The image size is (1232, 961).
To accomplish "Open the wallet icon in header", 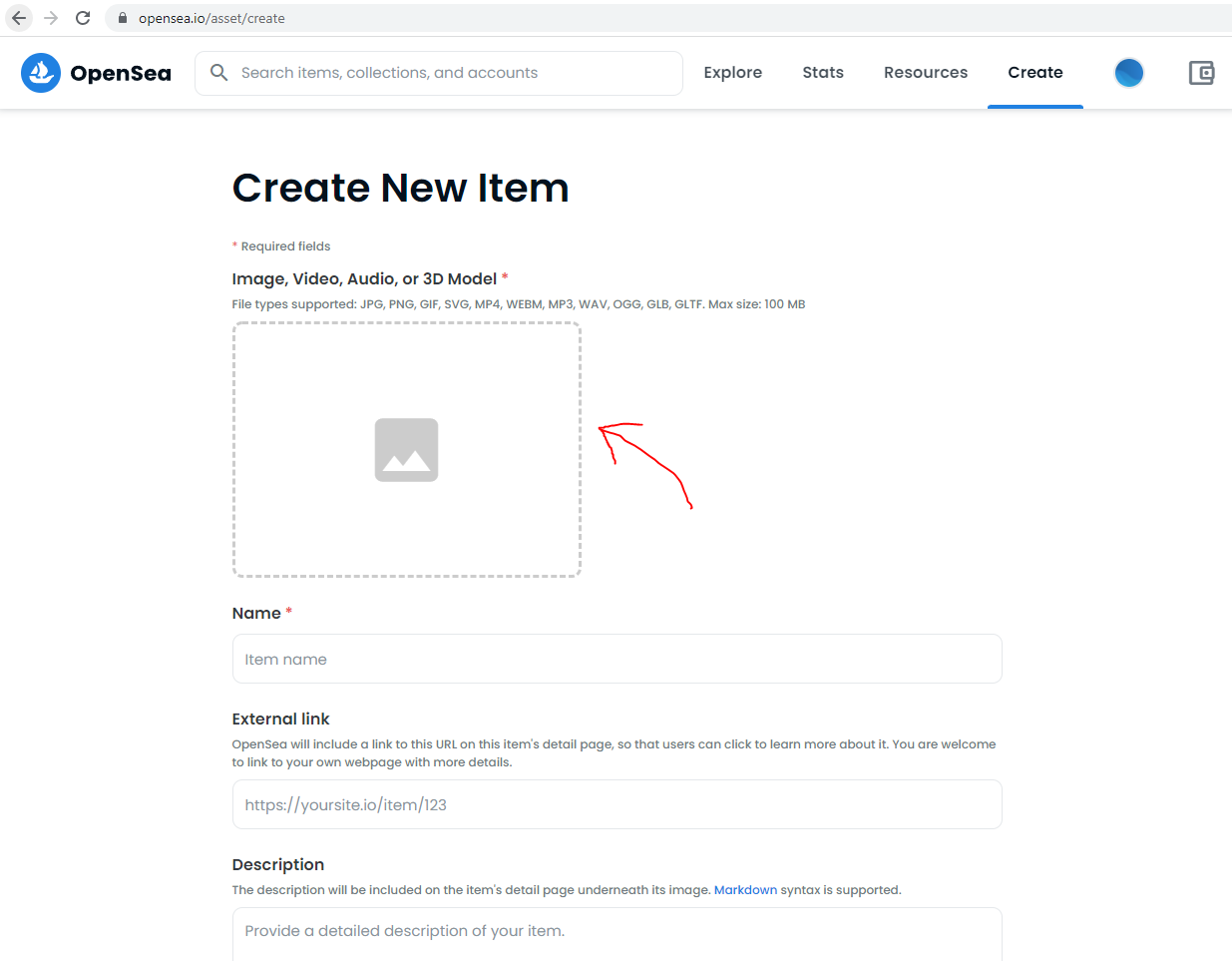I will [x=1201, y=73].
